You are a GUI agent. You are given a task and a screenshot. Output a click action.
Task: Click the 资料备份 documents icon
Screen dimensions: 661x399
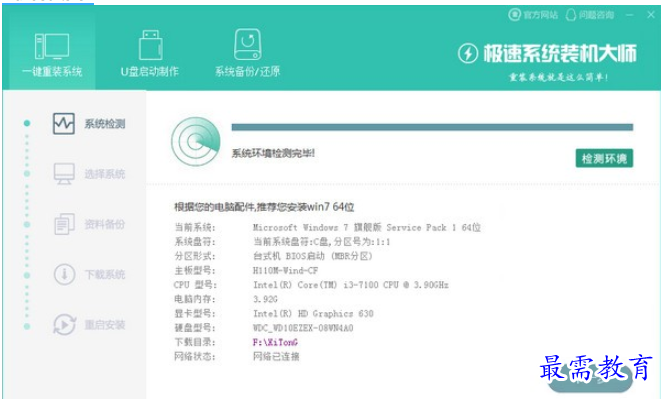(64, 224)
